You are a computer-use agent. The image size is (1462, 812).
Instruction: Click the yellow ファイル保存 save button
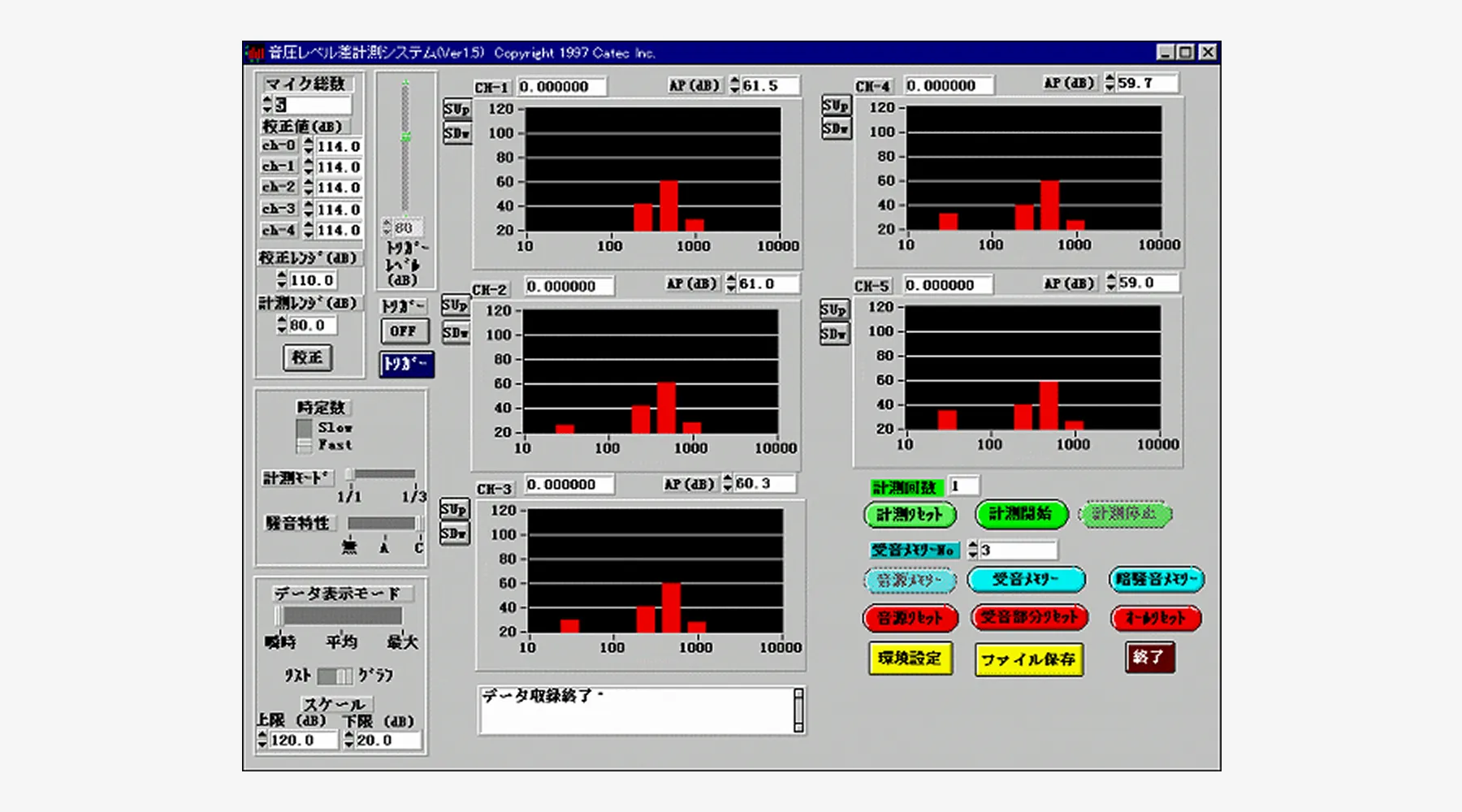pos(1028,659)
